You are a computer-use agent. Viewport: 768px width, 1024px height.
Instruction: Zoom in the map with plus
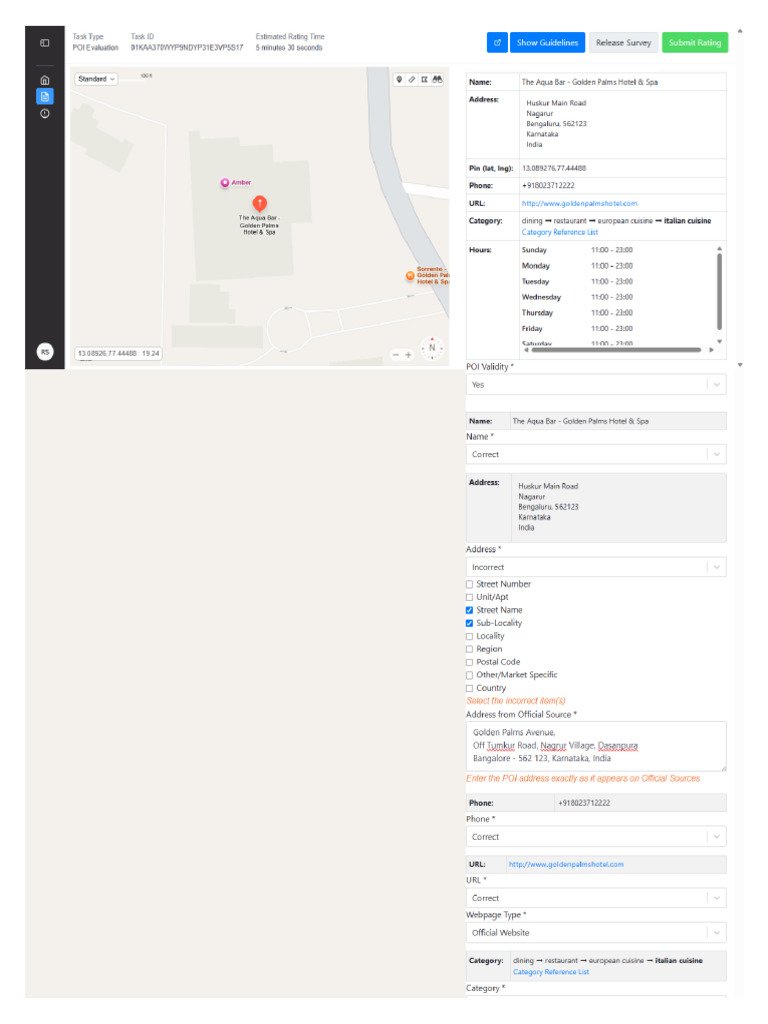click(409, 355)
